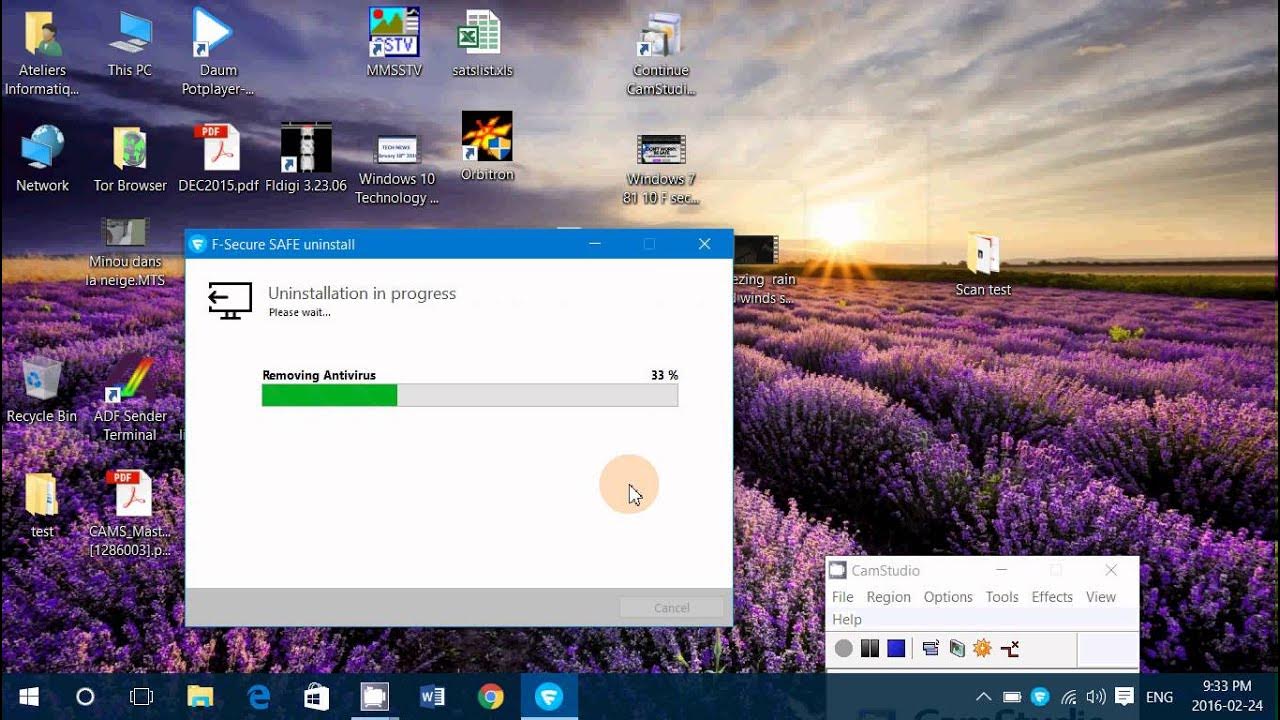Select the Ateliers Informatiq folder icon
This screenshot has height=720, width=1280.
tap(41, 54)
